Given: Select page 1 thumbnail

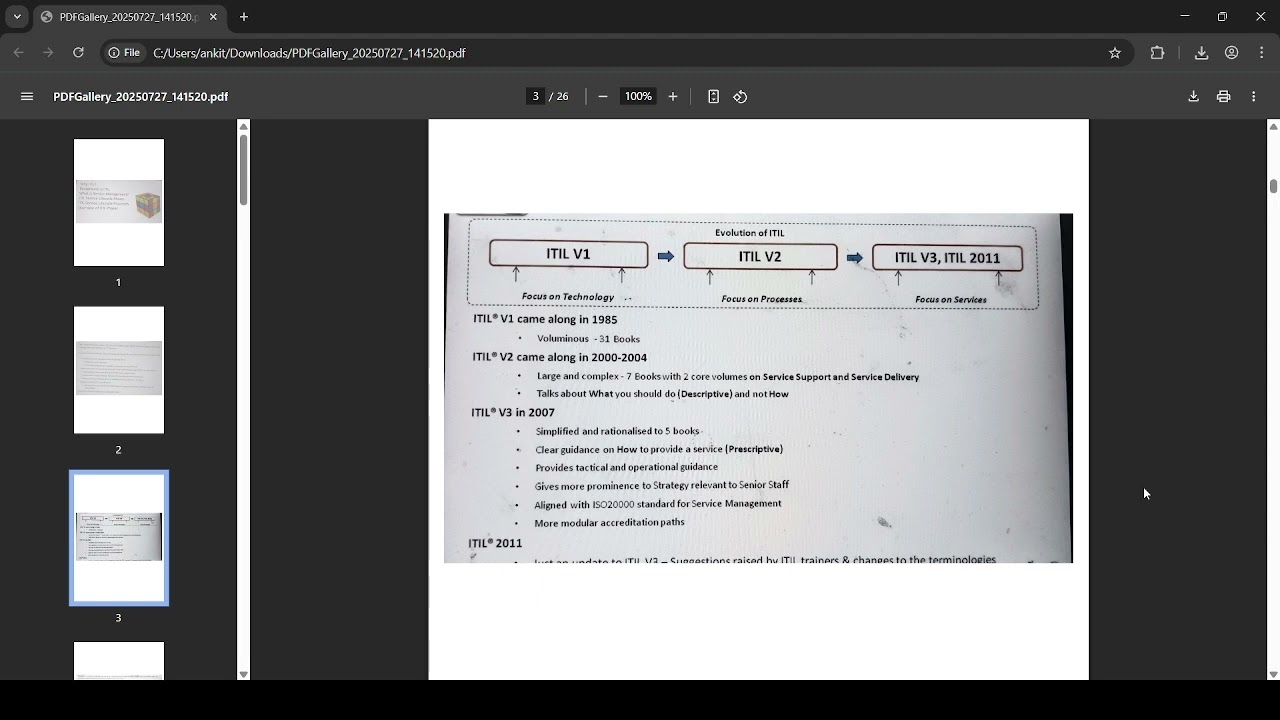Looking at the screenshot, I should point(119,203).
